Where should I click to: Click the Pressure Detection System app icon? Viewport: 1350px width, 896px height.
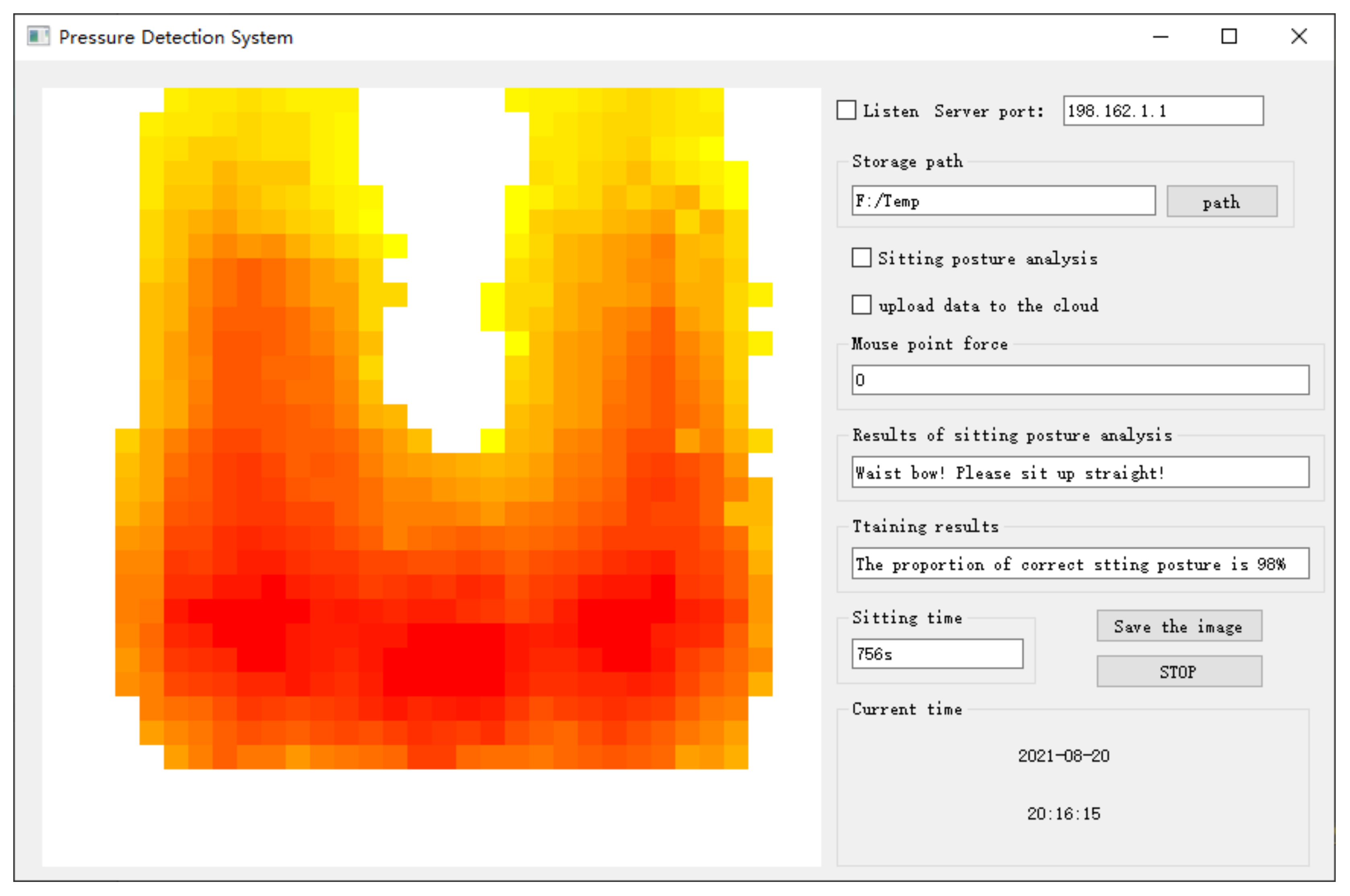pyautogui.click(x=38, y=37)
